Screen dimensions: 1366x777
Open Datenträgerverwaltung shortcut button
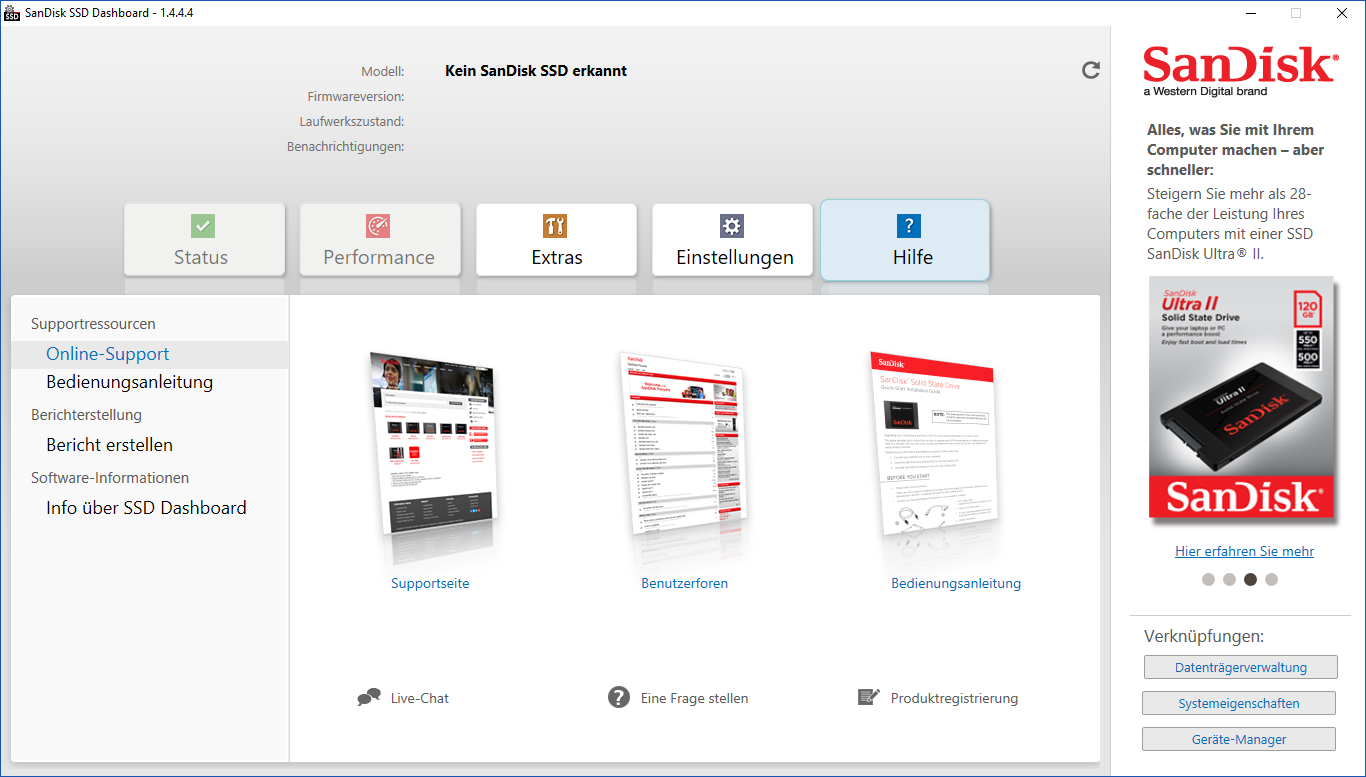pos(1241,667)
